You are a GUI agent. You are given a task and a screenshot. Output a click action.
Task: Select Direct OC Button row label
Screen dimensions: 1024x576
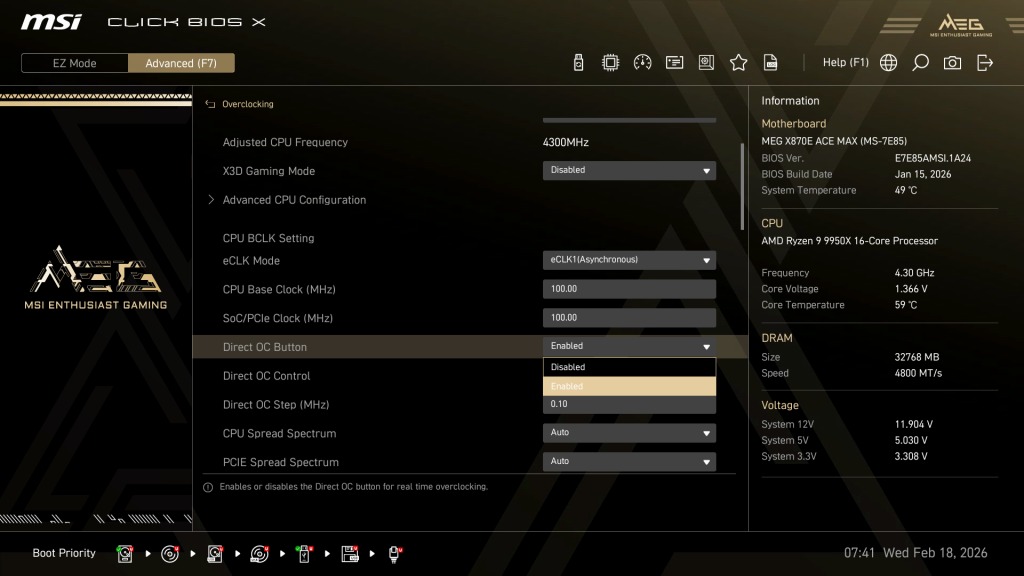click(264, 347)
